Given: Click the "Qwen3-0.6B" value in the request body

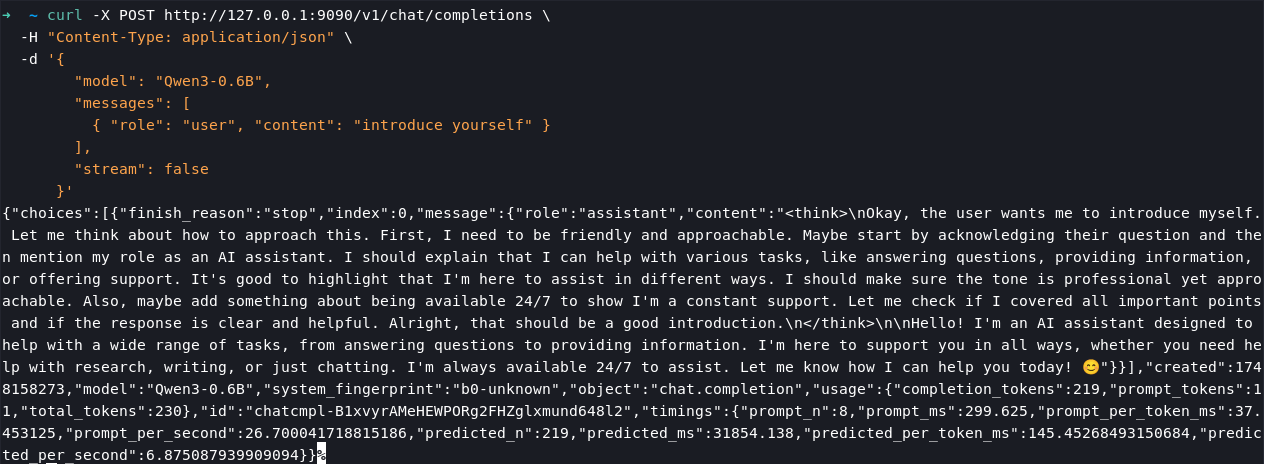Looking at the screenshot, I should click(217, 82).
